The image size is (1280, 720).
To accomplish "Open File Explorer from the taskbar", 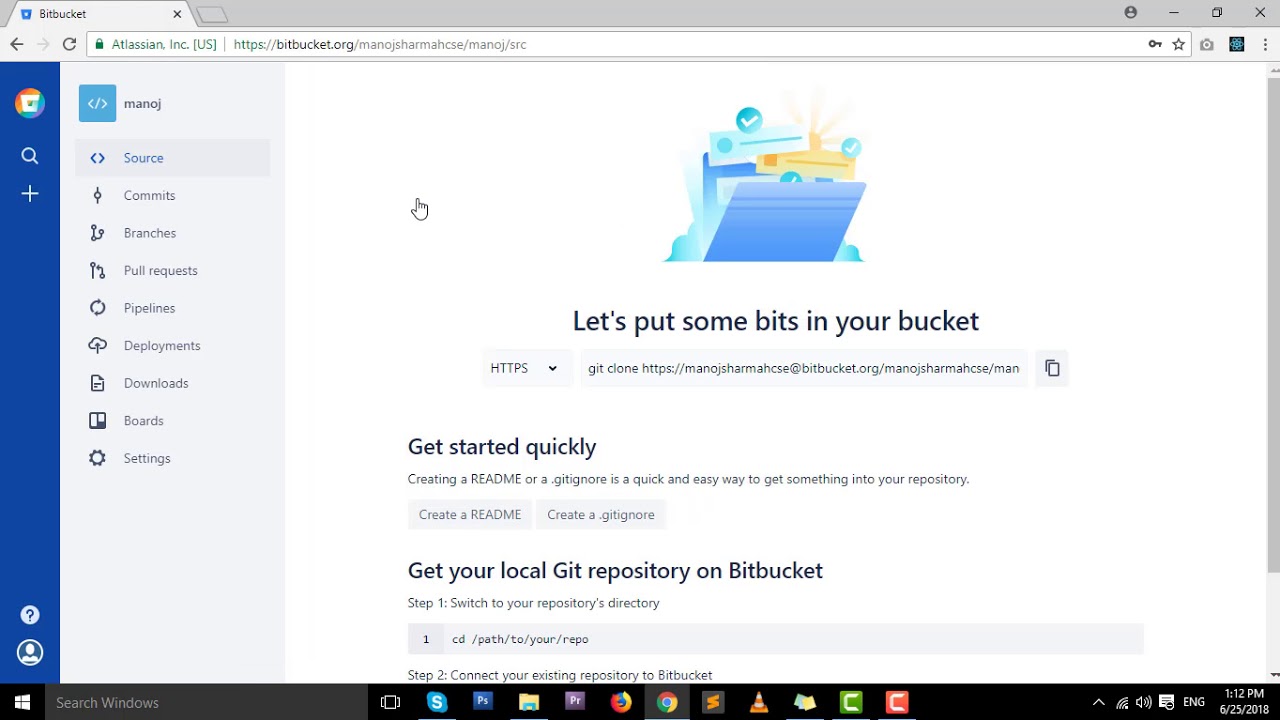I will pos(529,702).
